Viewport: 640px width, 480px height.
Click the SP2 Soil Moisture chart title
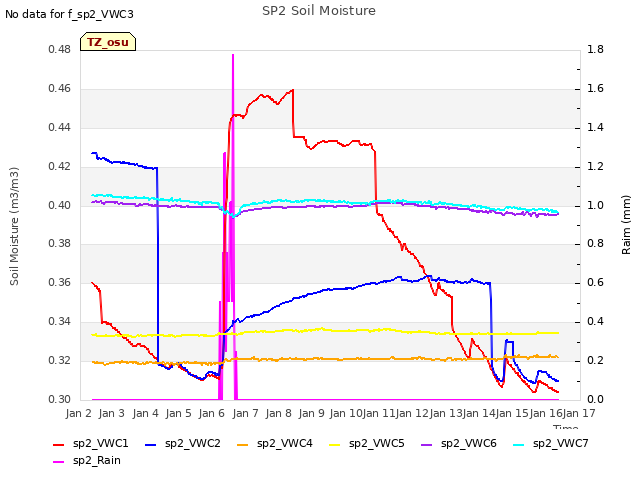coord(319,11)
